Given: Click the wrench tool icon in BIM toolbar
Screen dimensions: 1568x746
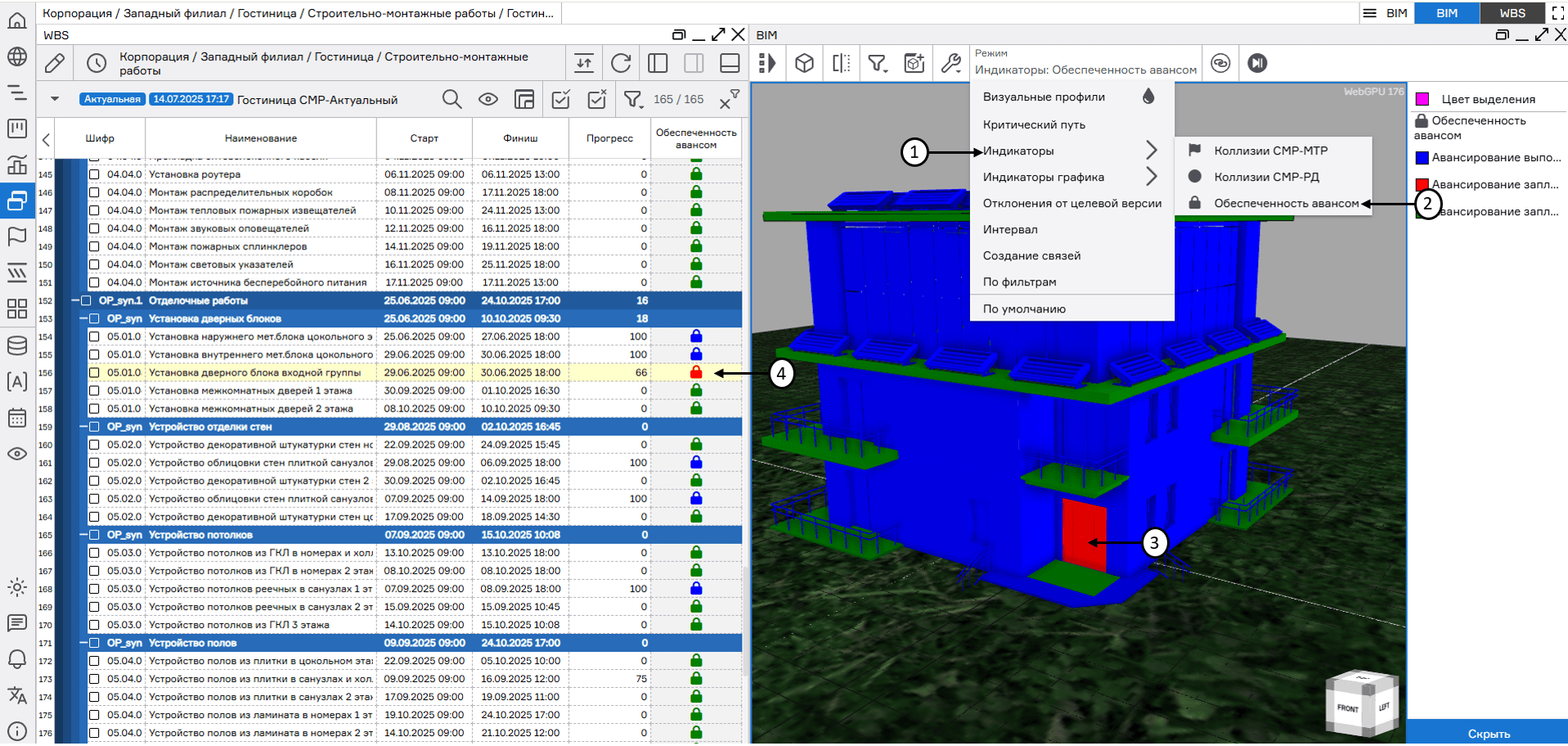Looking at the screenshot, I should click(x=950, y=63).
